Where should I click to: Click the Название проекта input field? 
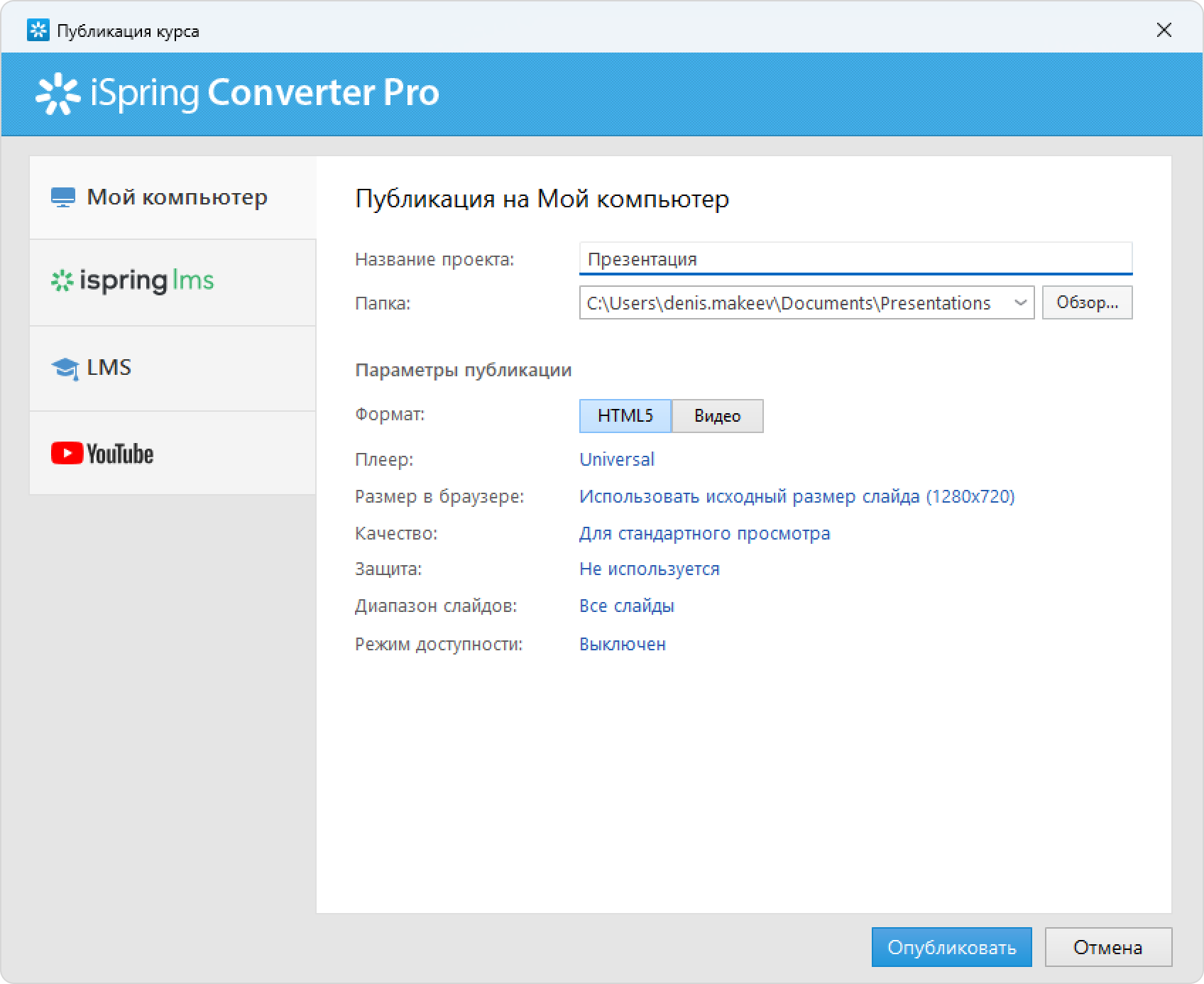tap(855, 259)
